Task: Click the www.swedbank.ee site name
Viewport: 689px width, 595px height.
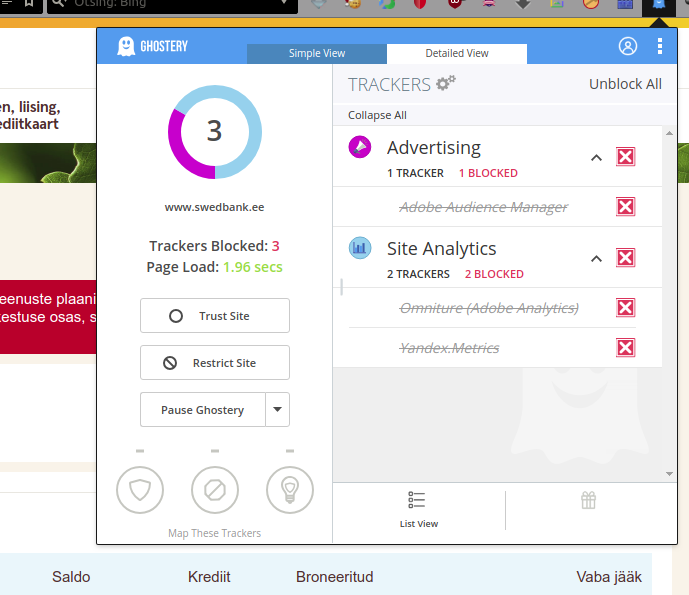Action: 214,207
